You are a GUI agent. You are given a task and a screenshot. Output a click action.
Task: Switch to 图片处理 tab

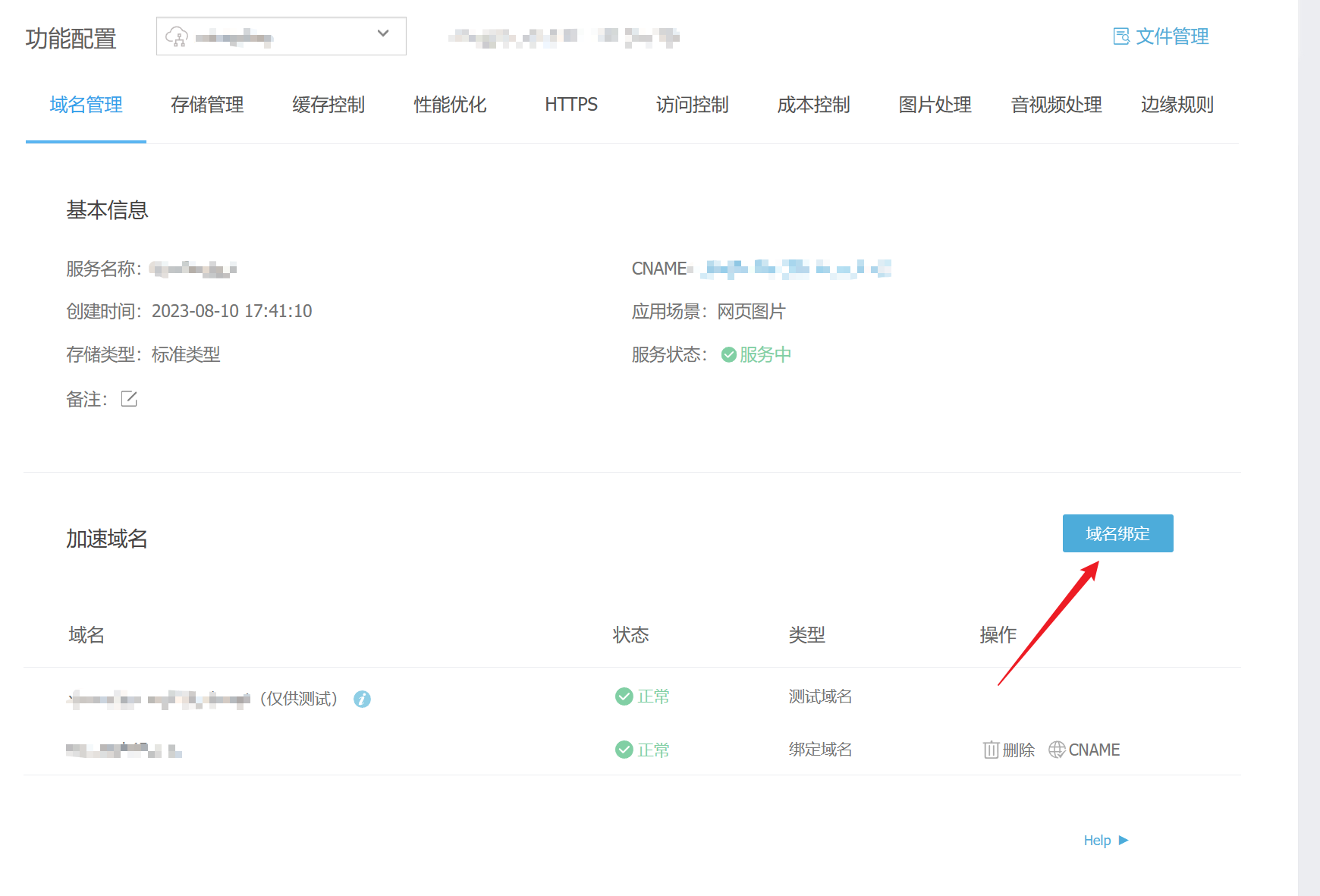935,105
